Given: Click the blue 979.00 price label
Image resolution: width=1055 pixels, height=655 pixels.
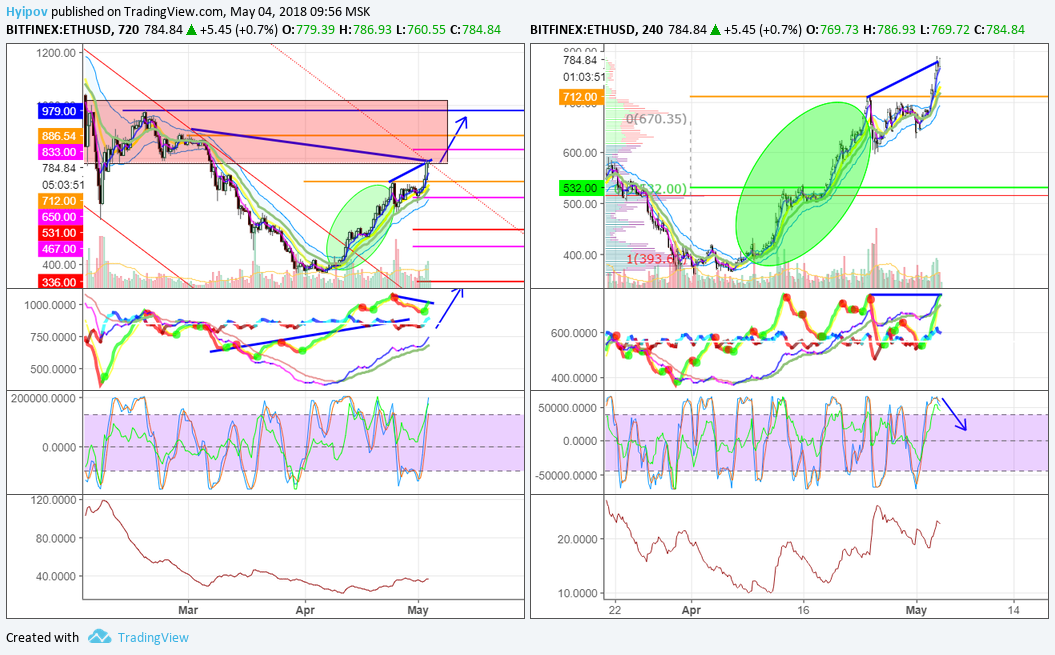Looking at the screenshot, I should point(59,111).
